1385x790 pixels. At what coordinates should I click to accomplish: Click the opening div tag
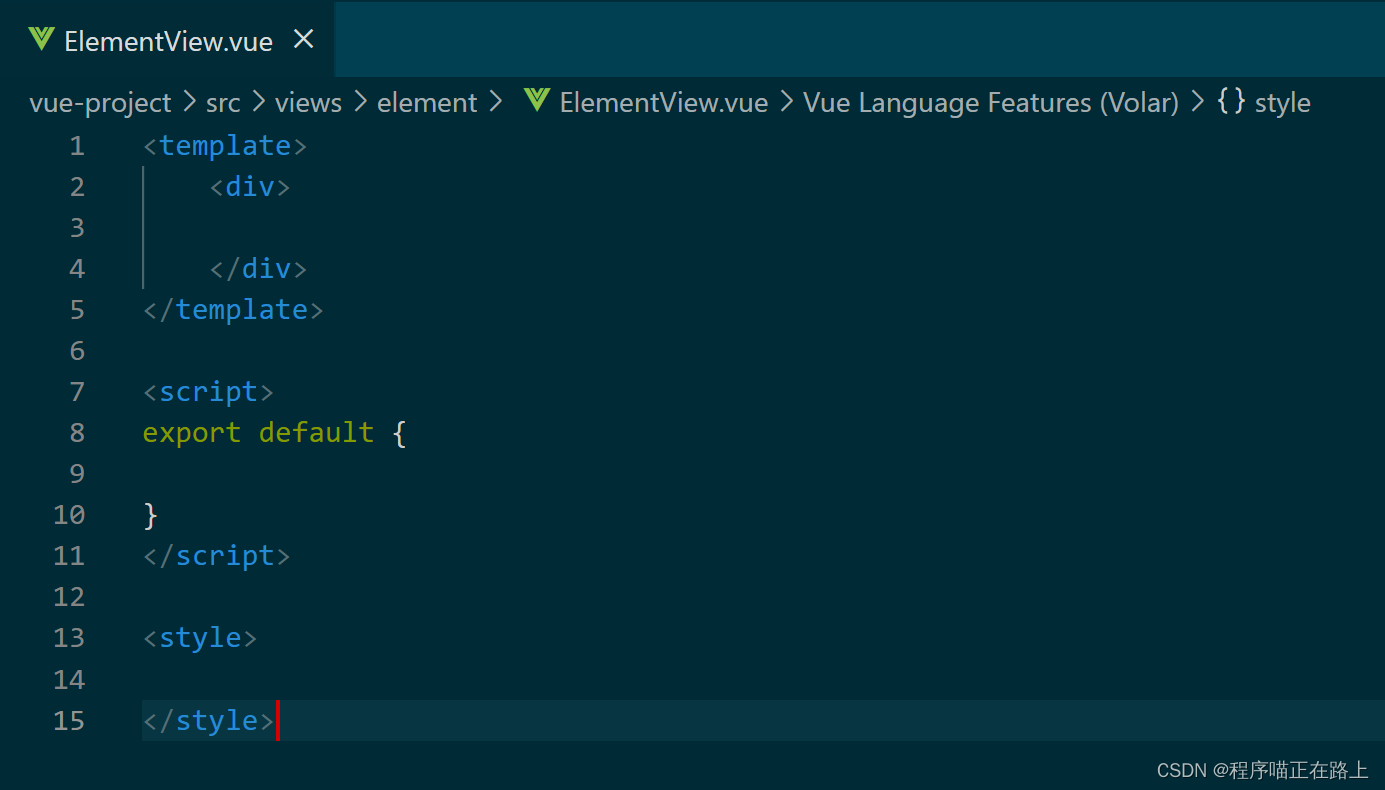[x=250, y=187]
